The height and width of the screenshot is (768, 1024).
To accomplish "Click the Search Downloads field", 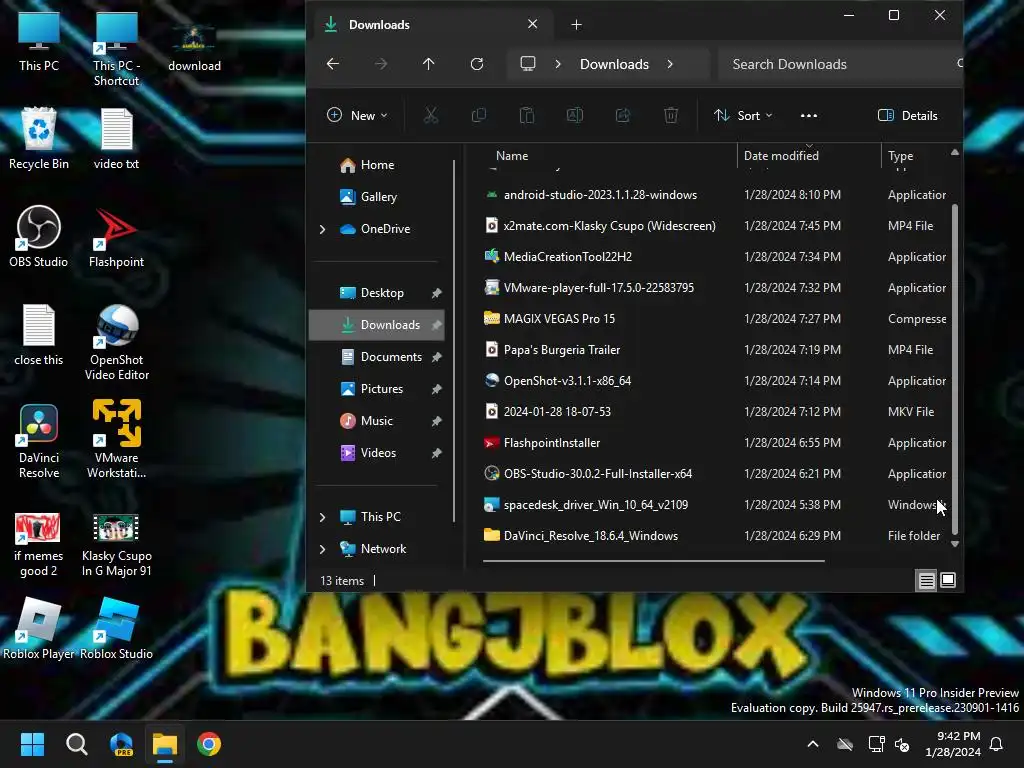I will 839,64.
